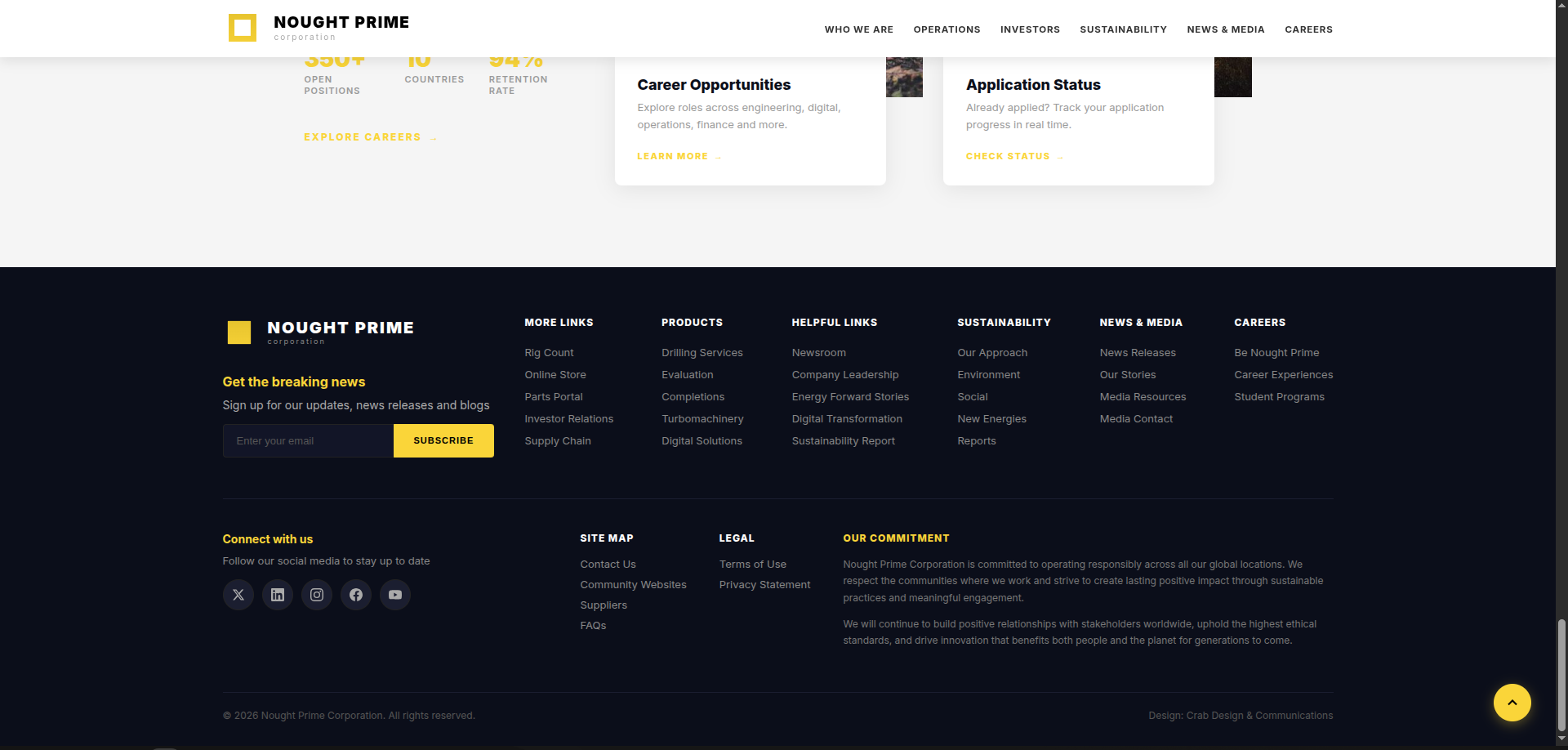Open the OPERATIONS menu
Viewport: 1568px width, 750px height.
pos(947,29)
